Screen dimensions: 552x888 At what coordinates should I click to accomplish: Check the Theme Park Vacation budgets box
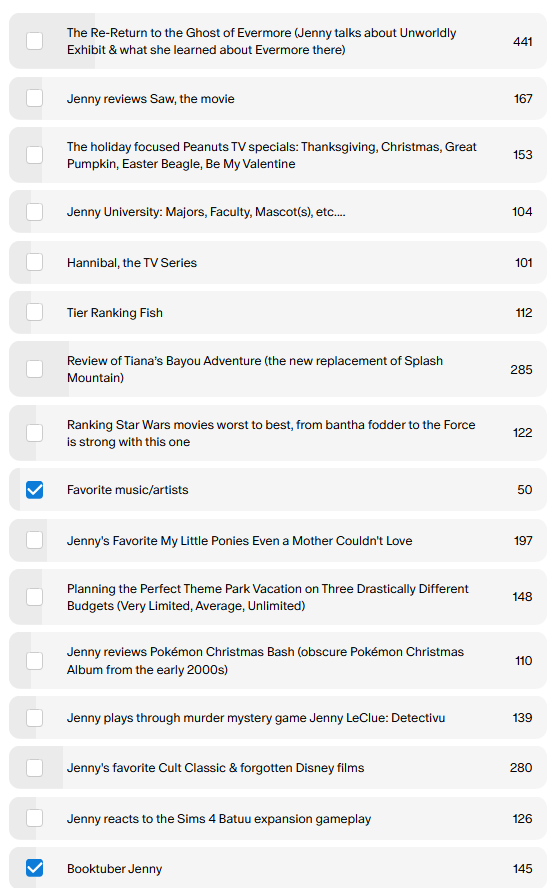coord(35,597)
